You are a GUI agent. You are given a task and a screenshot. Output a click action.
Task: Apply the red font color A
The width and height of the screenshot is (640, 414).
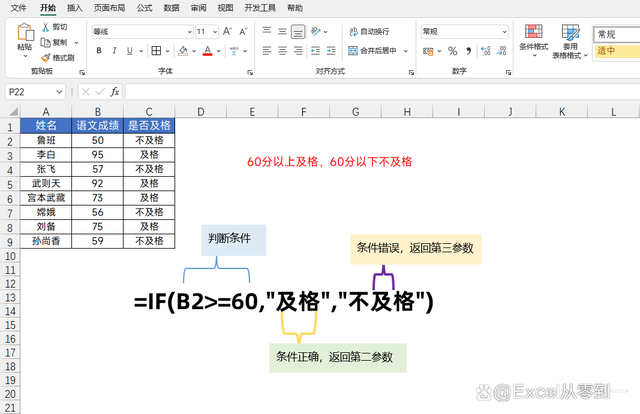pos(207,51)
